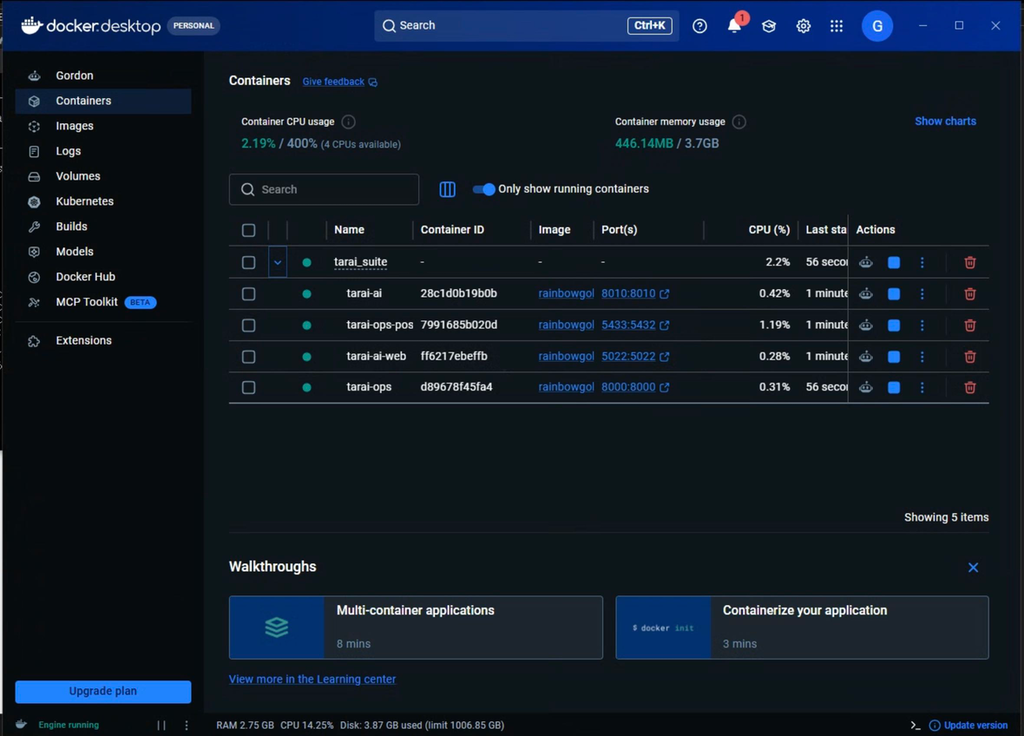Open Gordon in the sidebar
Viewport: 1024px width, 736px height.
tap(103, 76)
